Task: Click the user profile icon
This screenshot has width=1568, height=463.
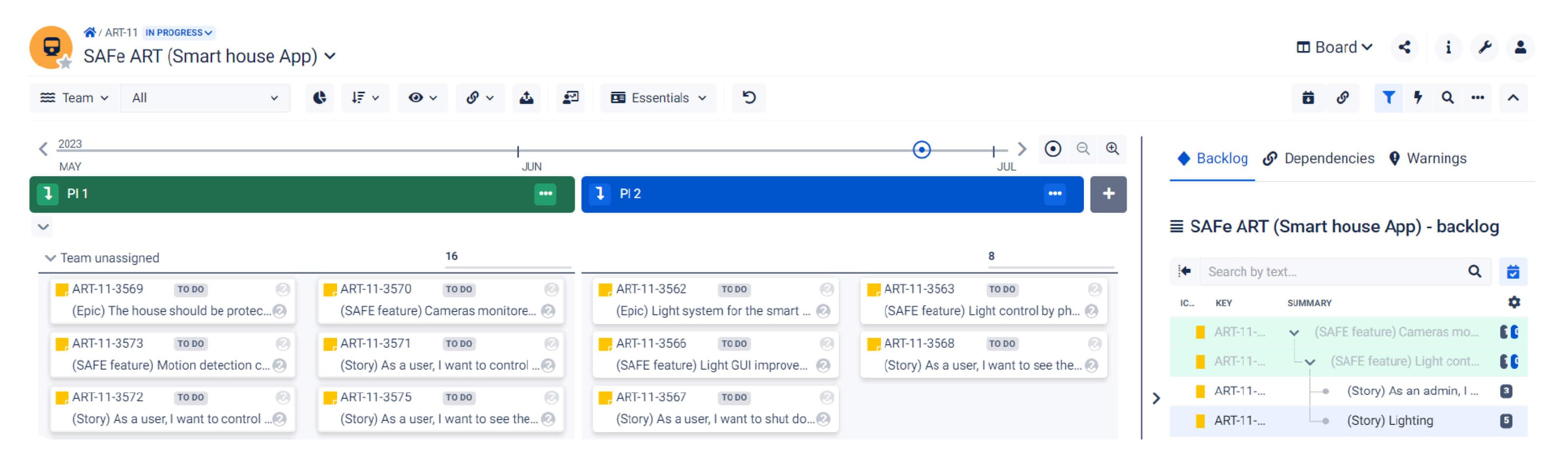Action: tap(1520, 48)
